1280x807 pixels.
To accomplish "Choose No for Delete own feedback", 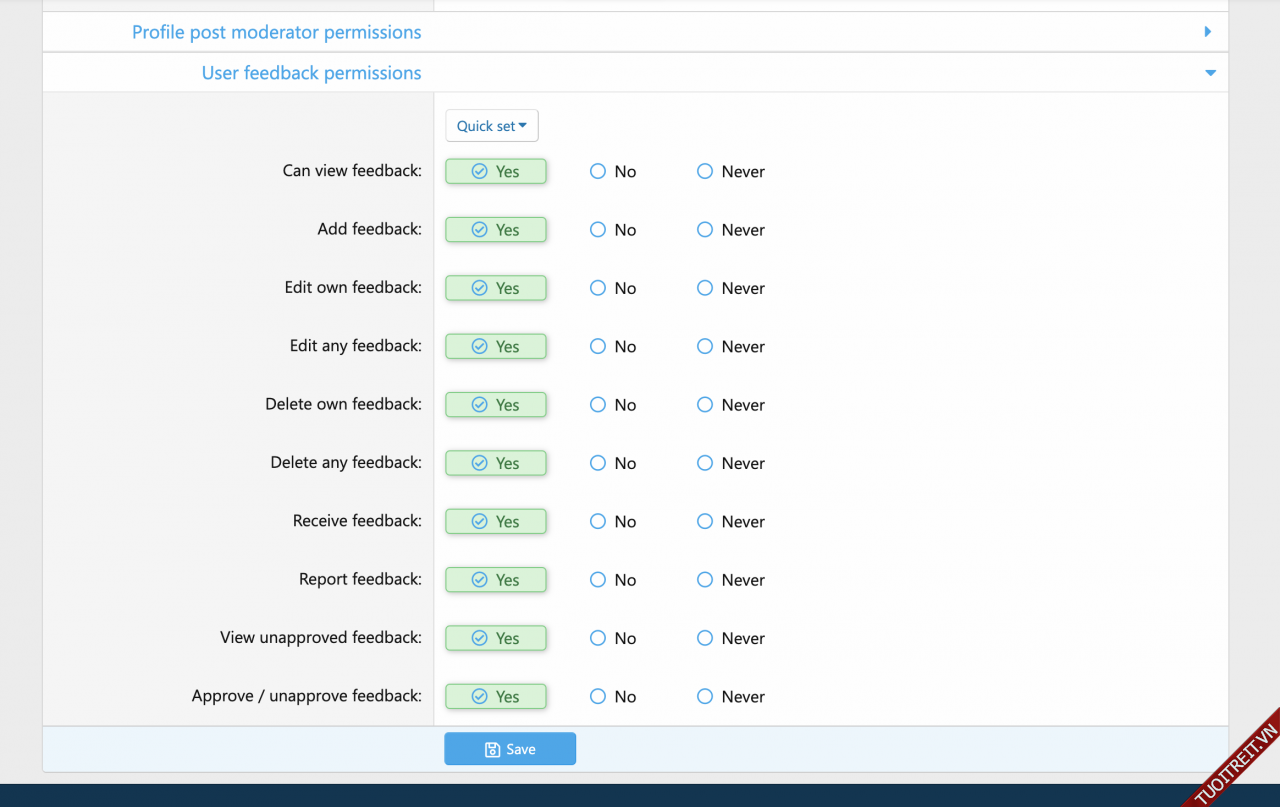I will pyautogui.click(x=598, y=405).
